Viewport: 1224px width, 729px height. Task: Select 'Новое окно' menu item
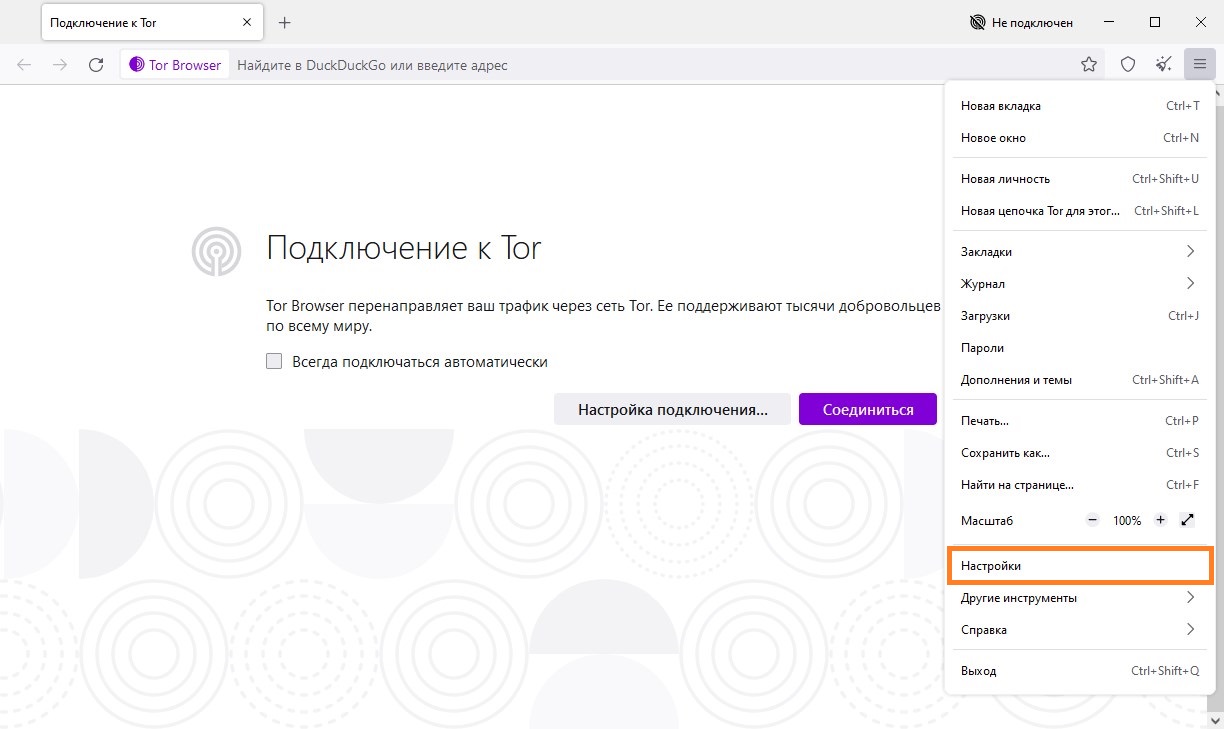click(1078, 138)
